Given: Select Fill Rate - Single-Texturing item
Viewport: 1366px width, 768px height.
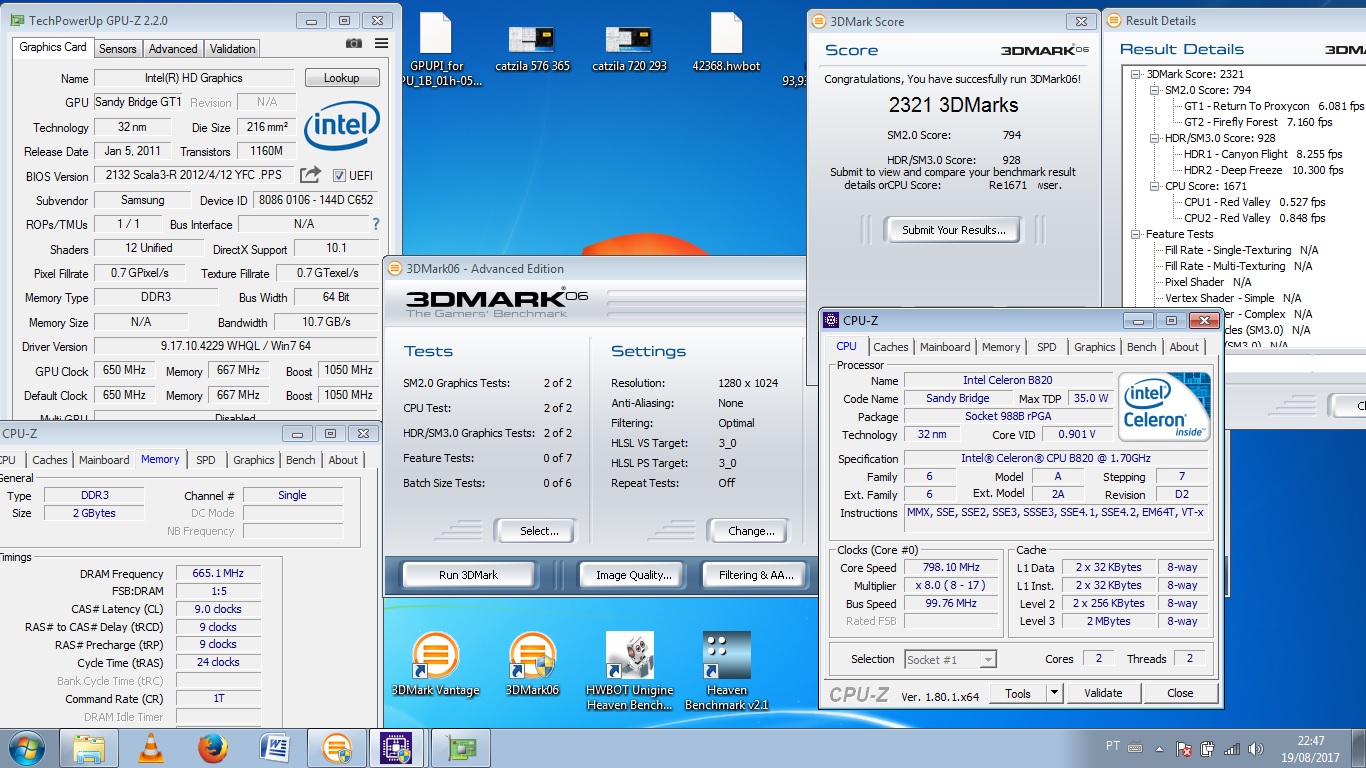Looking at the screenshot, I should (1241, 250).
